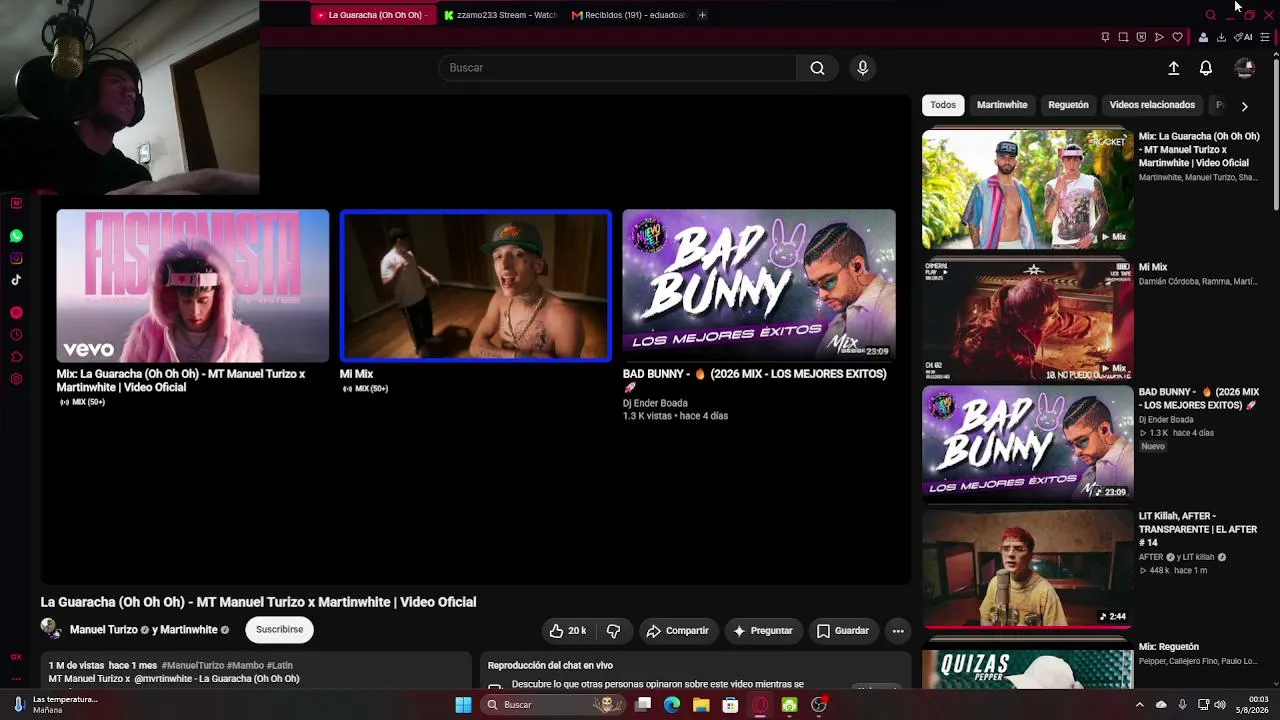
Task: Select Videos relacionados filter chip
Action: 1152,105
